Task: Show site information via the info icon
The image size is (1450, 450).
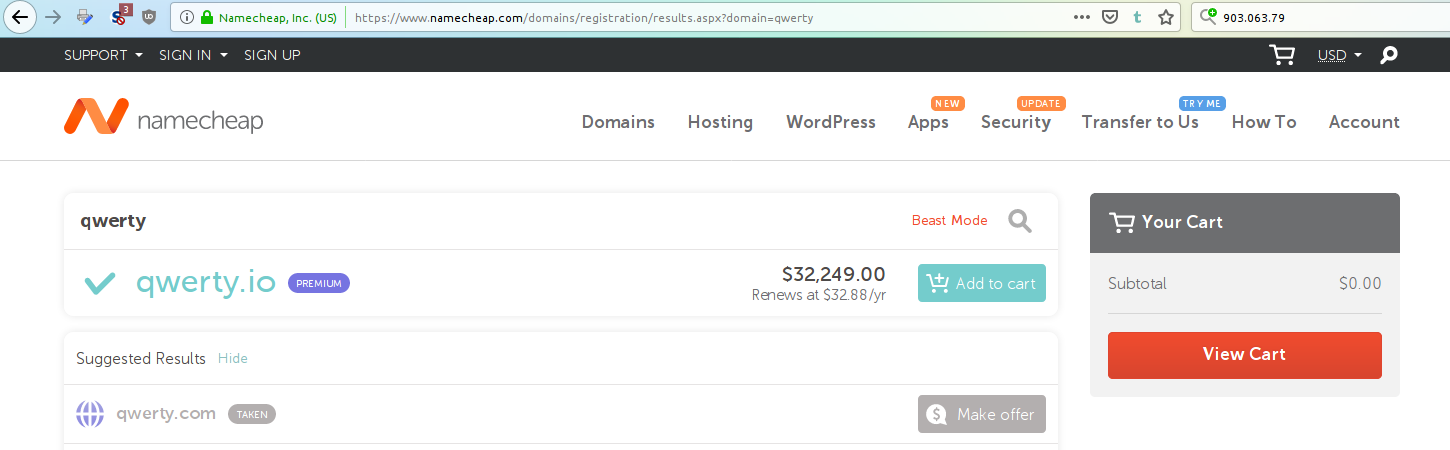Action: tap(187, 17)
